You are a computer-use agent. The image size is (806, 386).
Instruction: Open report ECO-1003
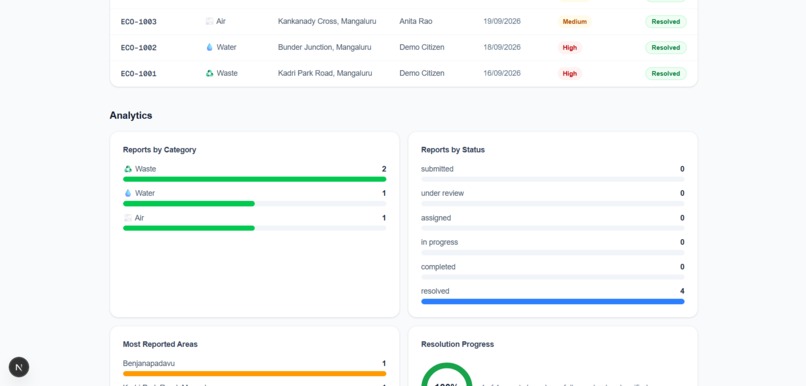pos(139,22)
